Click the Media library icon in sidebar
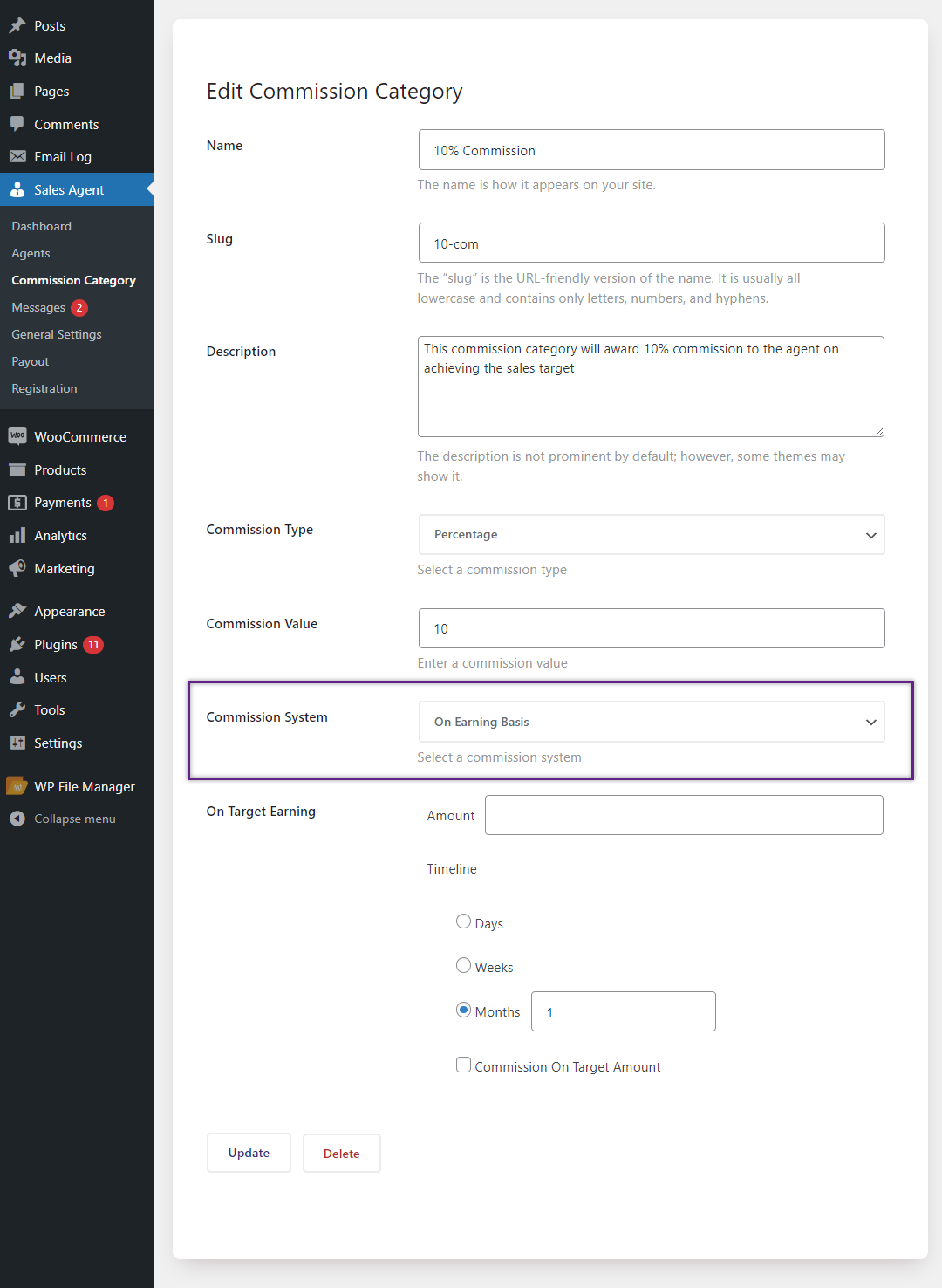Screen dimensions: 942x1288 [x=17, y=58]
